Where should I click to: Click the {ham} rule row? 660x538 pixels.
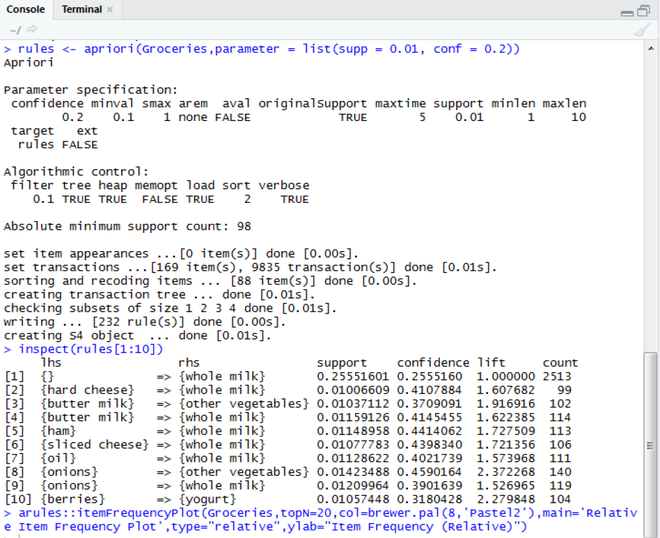(288, 431)
